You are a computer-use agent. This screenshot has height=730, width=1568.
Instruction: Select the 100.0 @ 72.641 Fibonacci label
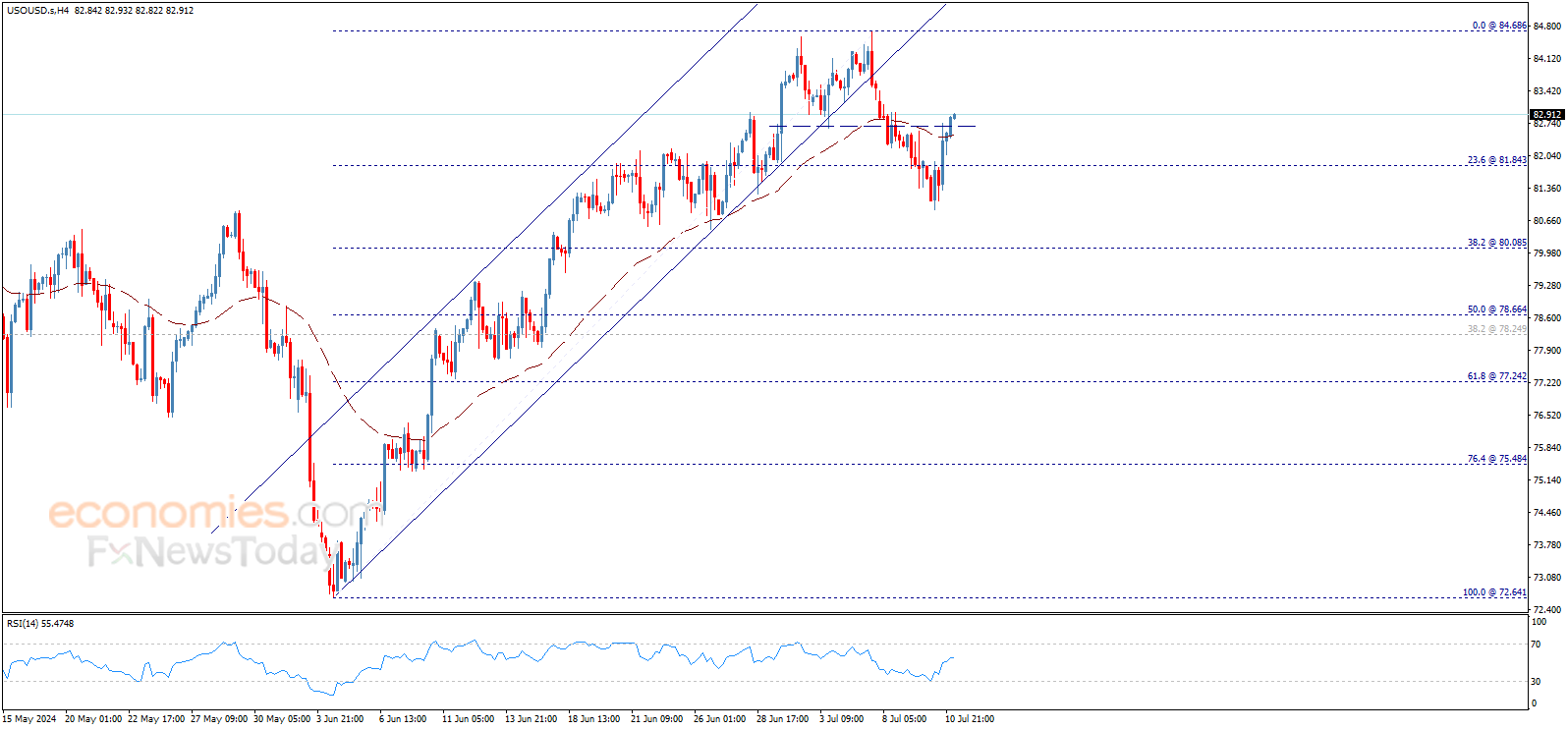tap(1495, 592)
